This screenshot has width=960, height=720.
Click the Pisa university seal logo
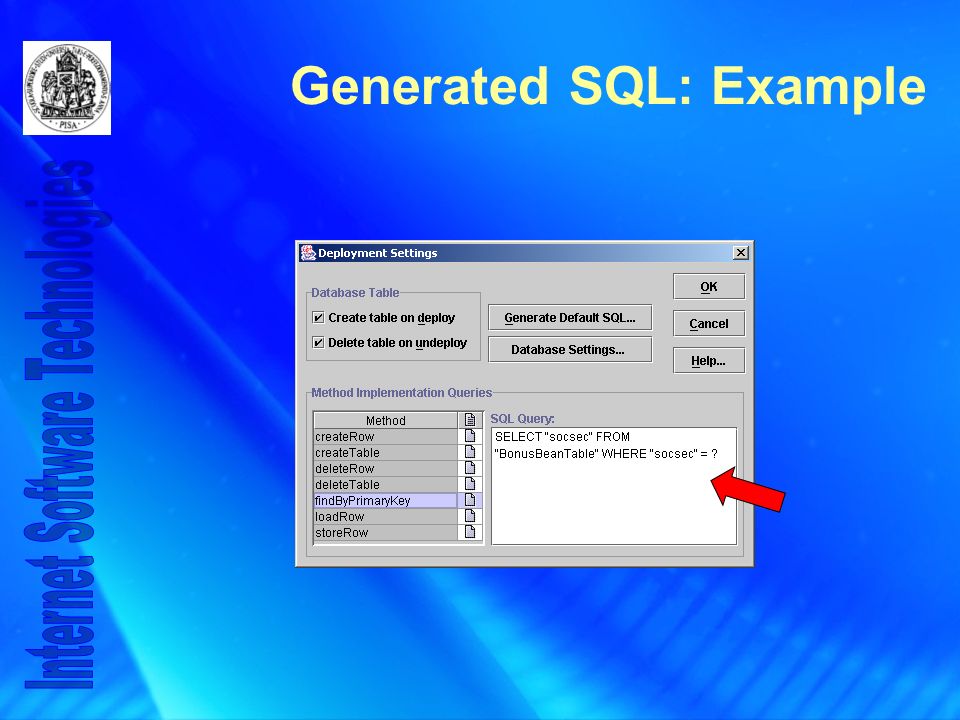coord(67,88)
